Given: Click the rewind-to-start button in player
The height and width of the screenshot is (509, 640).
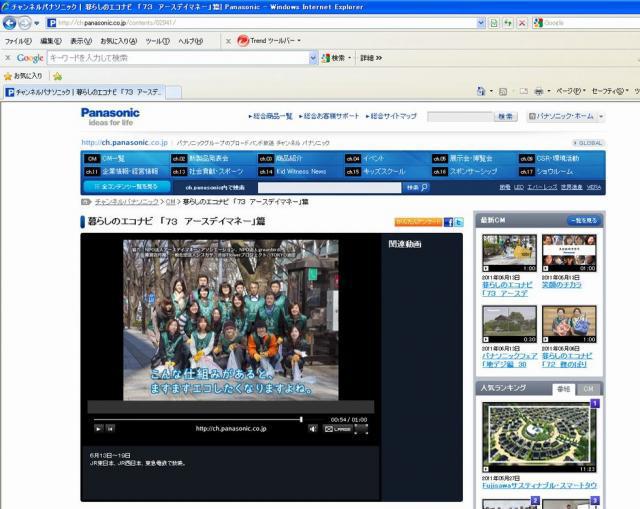Looking at the screenshot, I should coord(111,428).
